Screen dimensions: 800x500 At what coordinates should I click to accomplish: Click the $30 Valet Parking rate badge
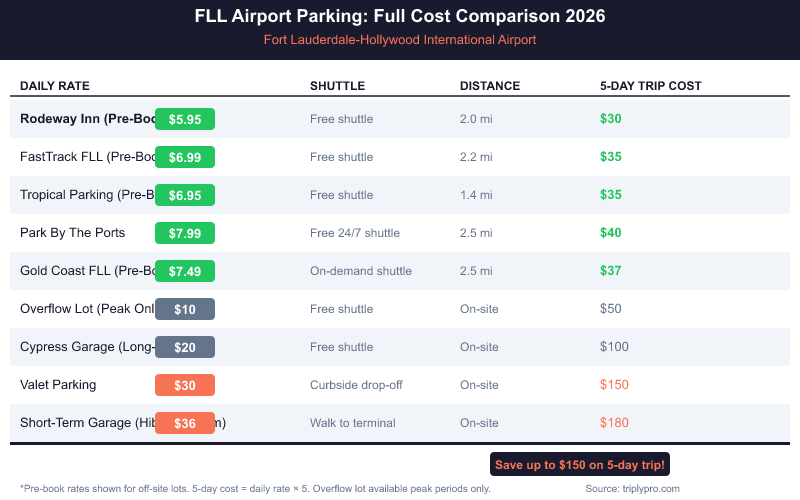185,385
